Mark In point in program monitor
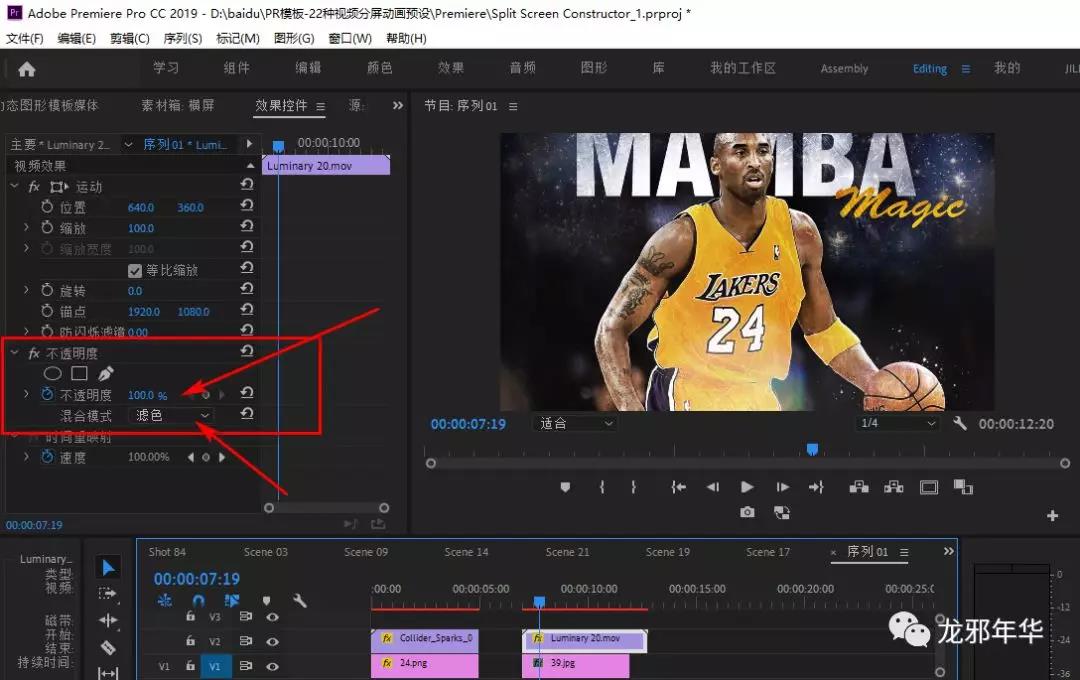This screenshot has height=680, width=1080. click(x=601, y=487)
